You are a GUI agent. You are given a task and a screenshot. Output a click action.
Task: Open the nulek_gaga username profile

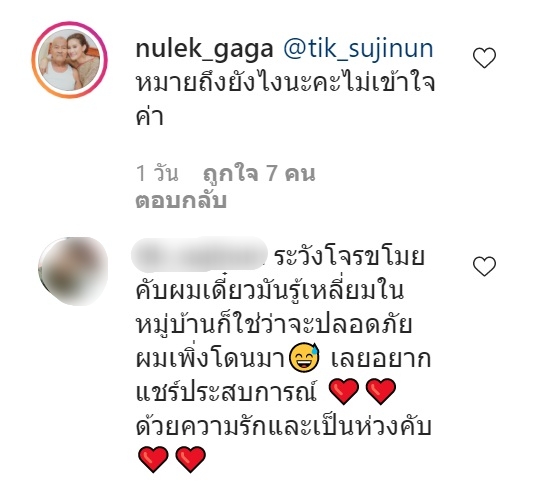point(204,49)
